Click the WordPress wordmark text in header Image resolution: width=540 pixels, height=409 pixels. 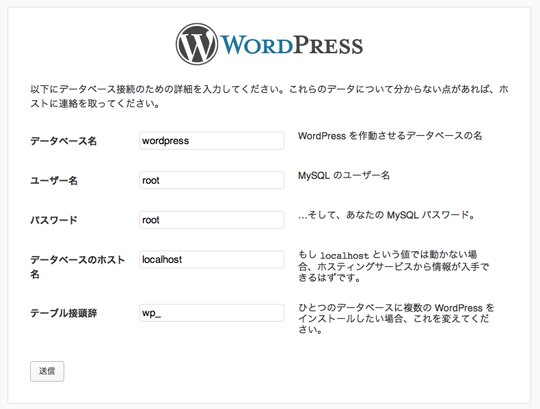291,45
